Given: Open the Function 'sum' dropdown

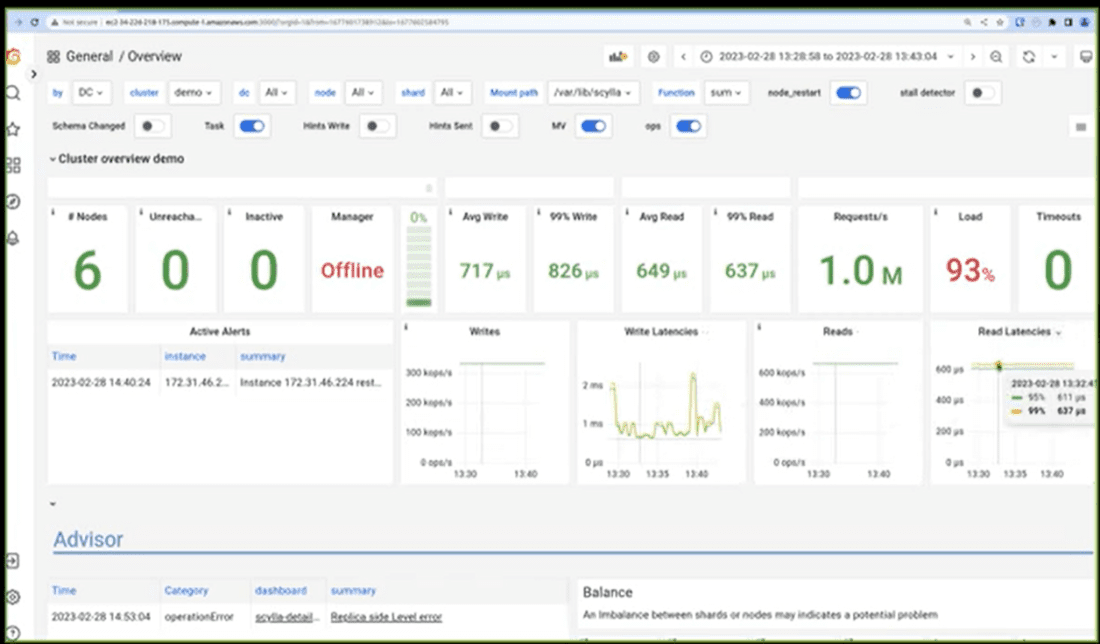Looking at the screenshot, I should [727, 93].
